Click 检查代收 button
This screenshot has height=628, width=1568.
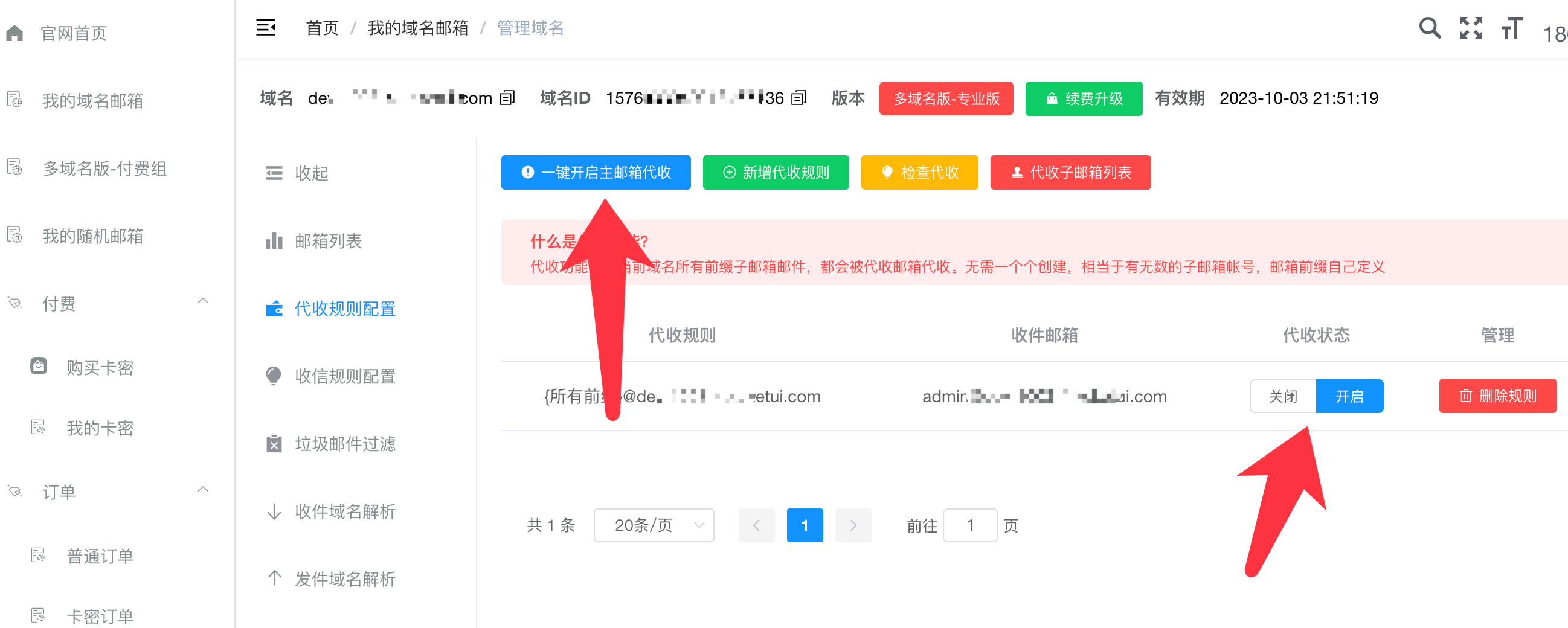pos(919,172)
